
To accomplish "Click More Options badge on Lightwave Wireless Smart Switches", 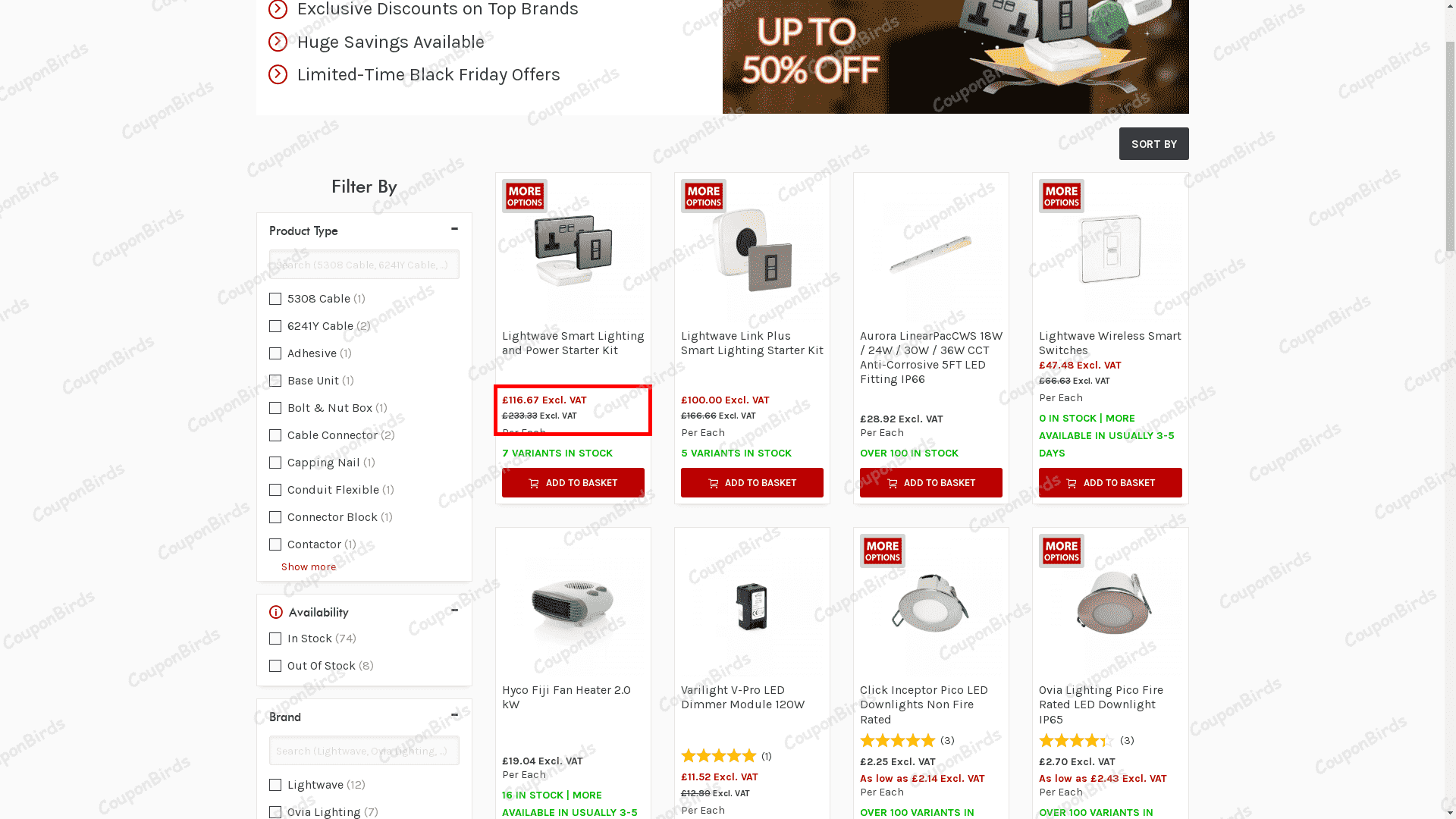I will pyautogui.click(x=1061, y=196).
